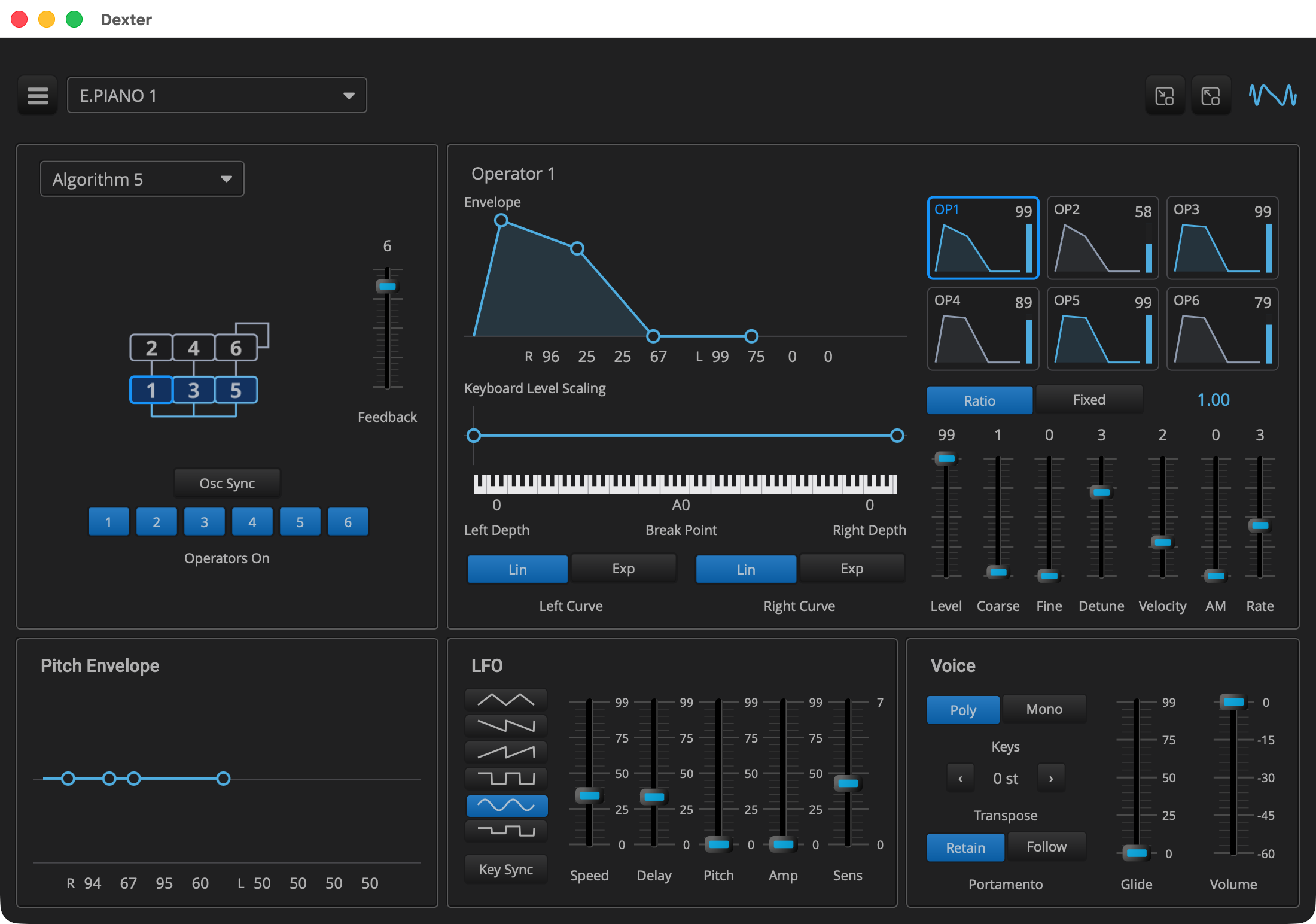Select the OP3 envelope thumbnail
The image size is (1316, 924).
[x=1222, y=238]
